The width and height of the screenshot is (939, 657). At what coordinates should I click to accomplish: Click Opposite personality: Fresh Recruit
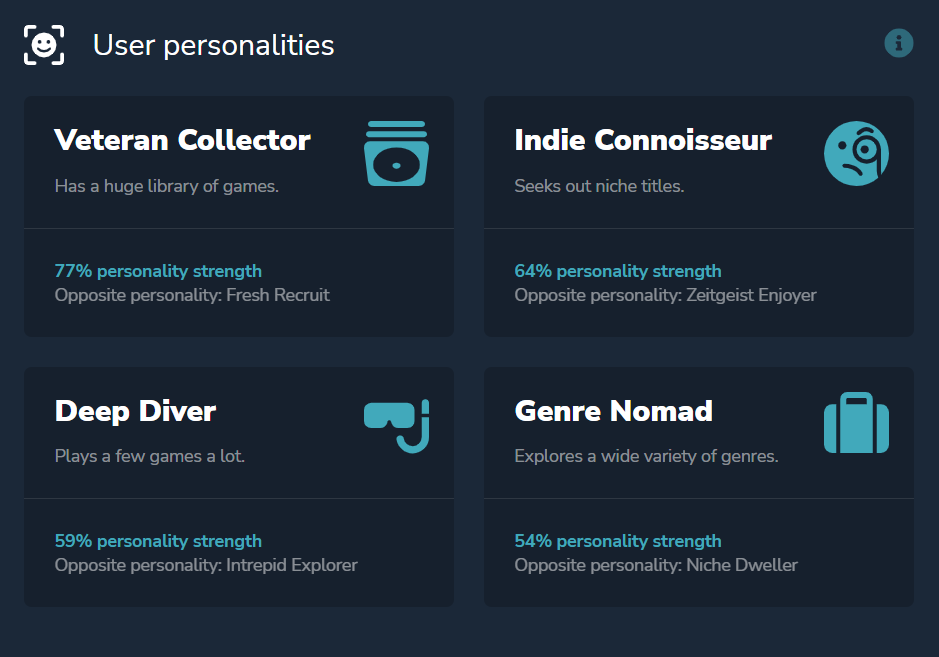192,295
